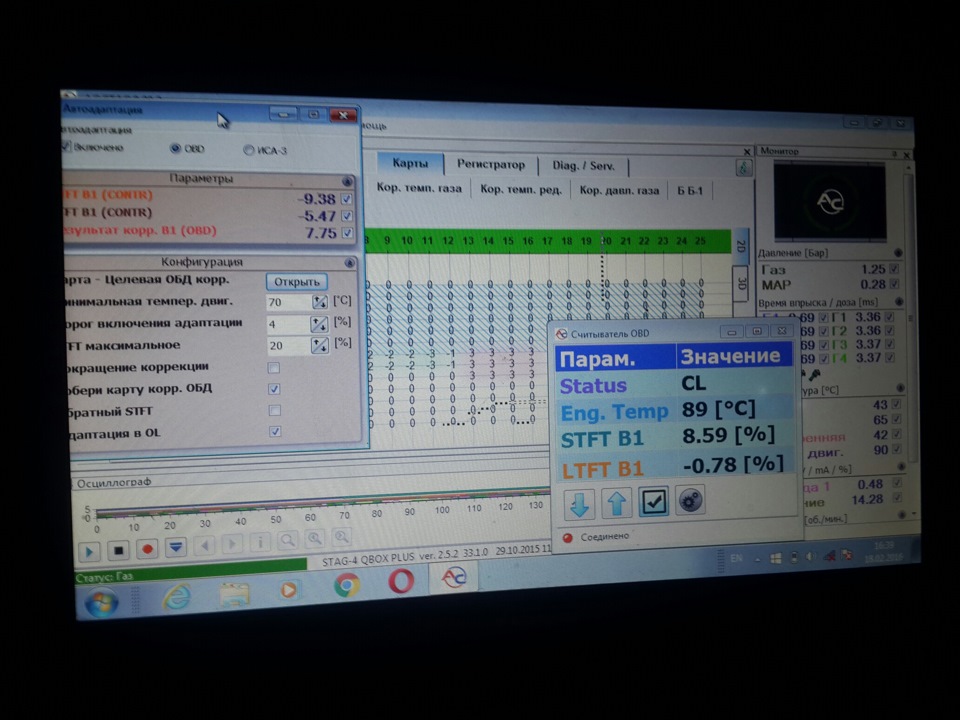Select the OBD radio button
Viewport: 960px width, 720px height.
175,148
